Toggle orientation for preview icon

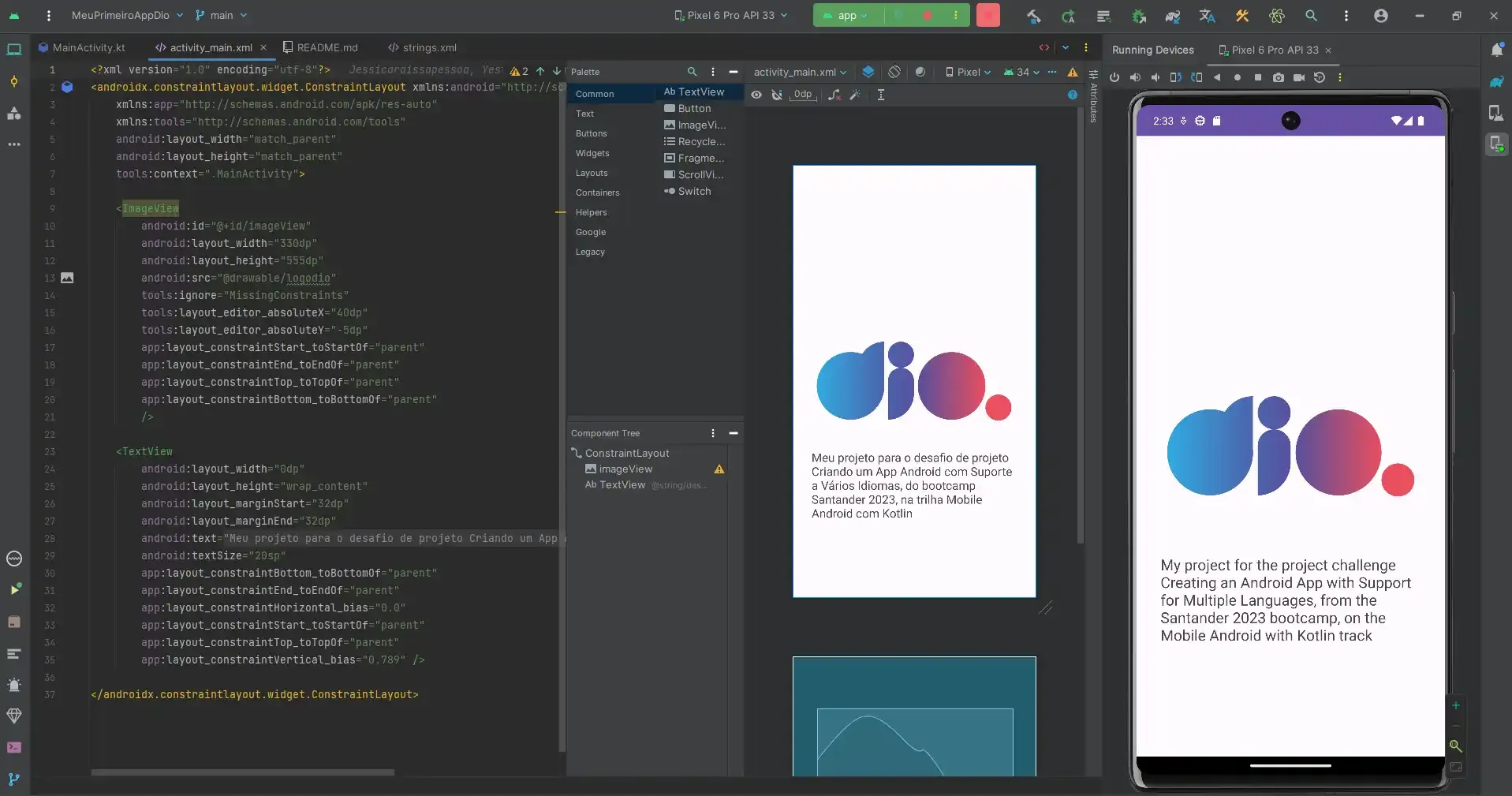[x=894, y=72]
